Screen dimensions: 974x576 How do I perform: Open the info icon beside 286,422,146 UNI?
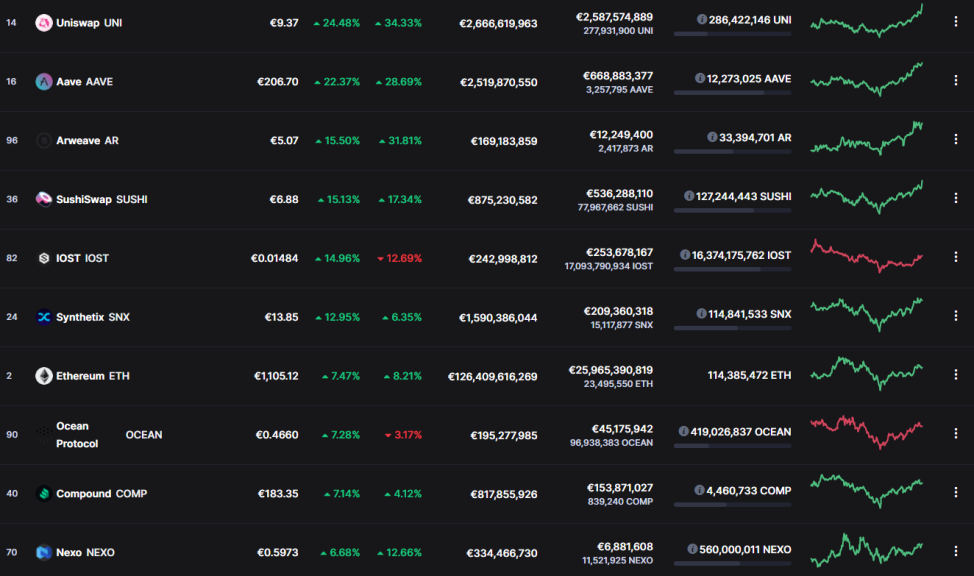tap(701, 19)
